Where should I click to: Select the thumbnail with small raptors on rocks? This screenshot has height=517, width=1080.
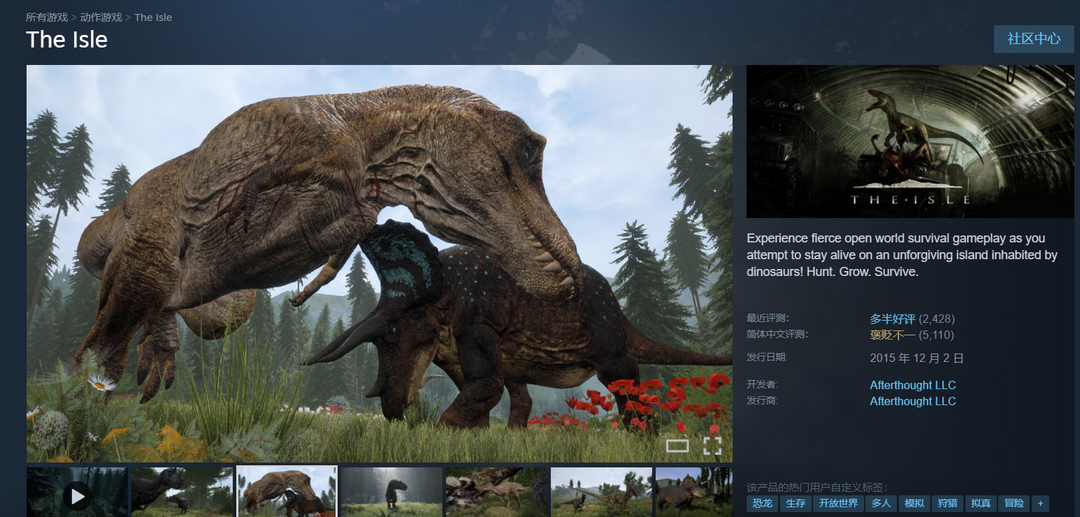(497, 492)
